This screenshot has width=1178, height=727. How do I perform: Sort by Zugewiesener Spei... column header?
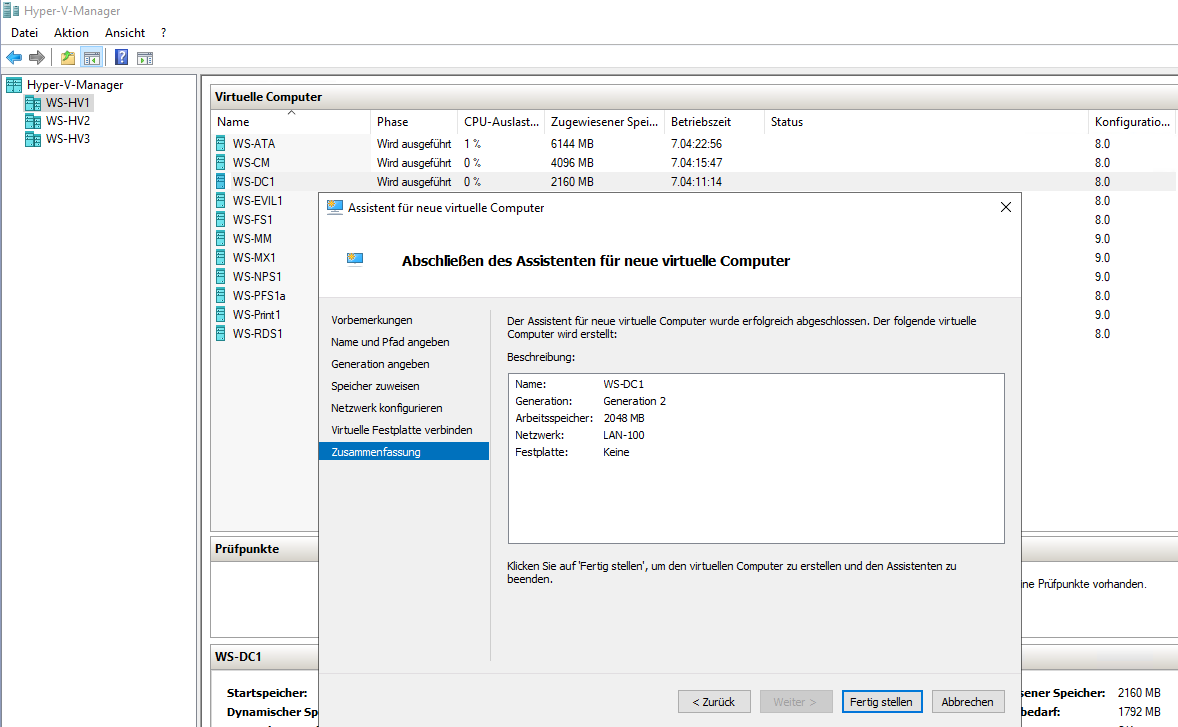tap(605, 122)
